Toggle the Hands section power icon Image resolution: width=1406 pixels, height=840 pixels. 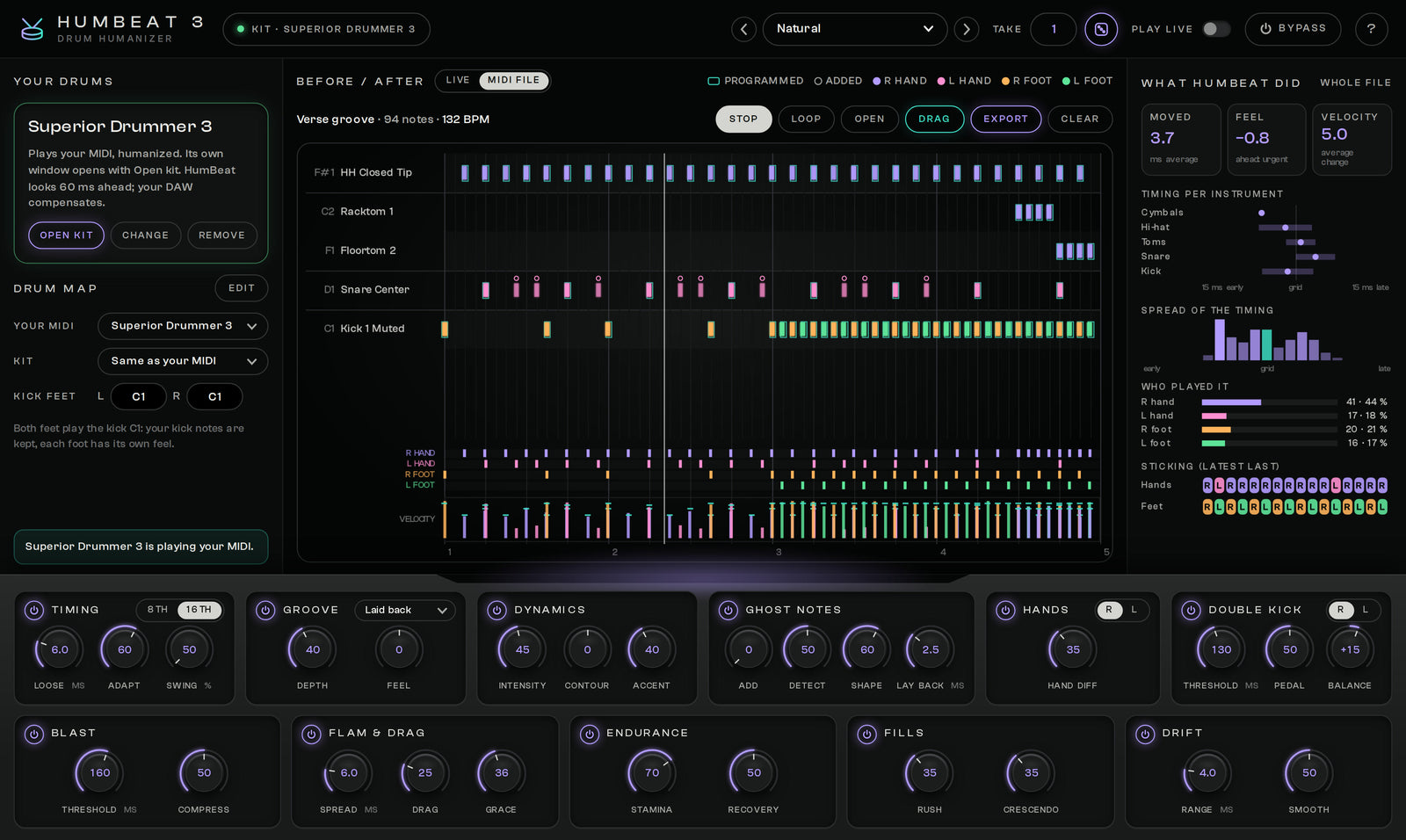tap(1005, 610)
